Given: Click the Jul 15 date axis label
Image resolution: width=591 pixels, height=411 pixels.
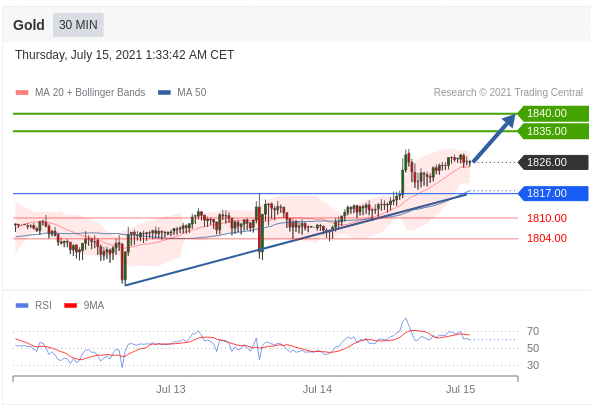Looking at the screenshot, I should tap(461, 389).
